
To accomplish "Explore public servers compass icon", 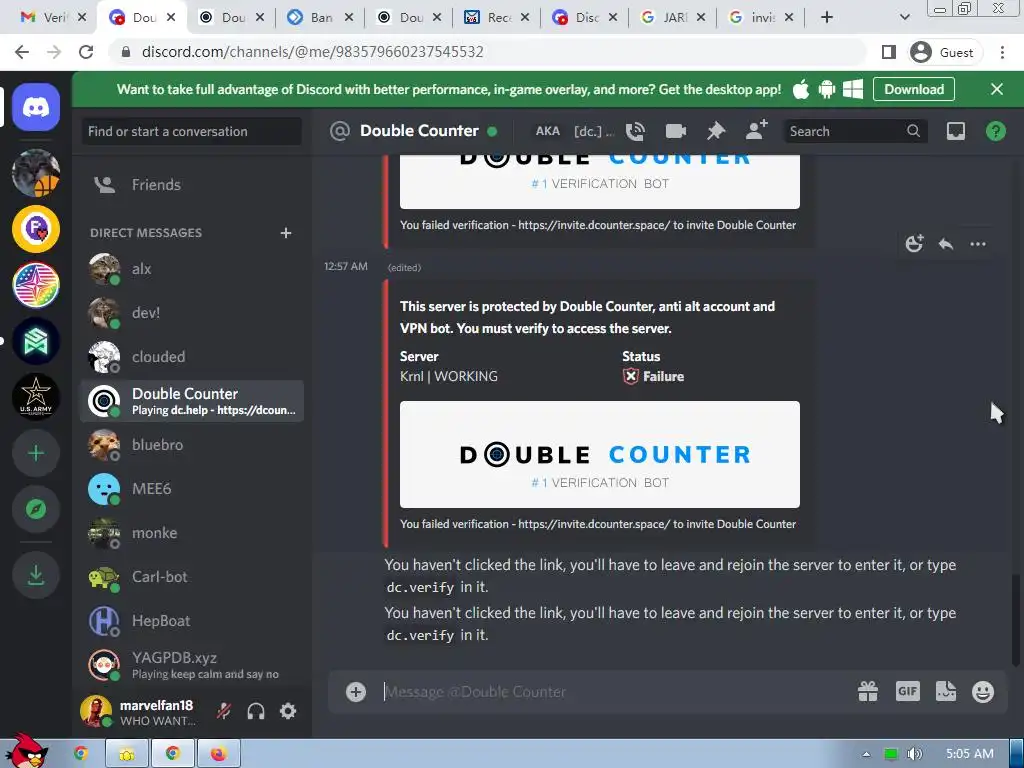I will (36, 509).
